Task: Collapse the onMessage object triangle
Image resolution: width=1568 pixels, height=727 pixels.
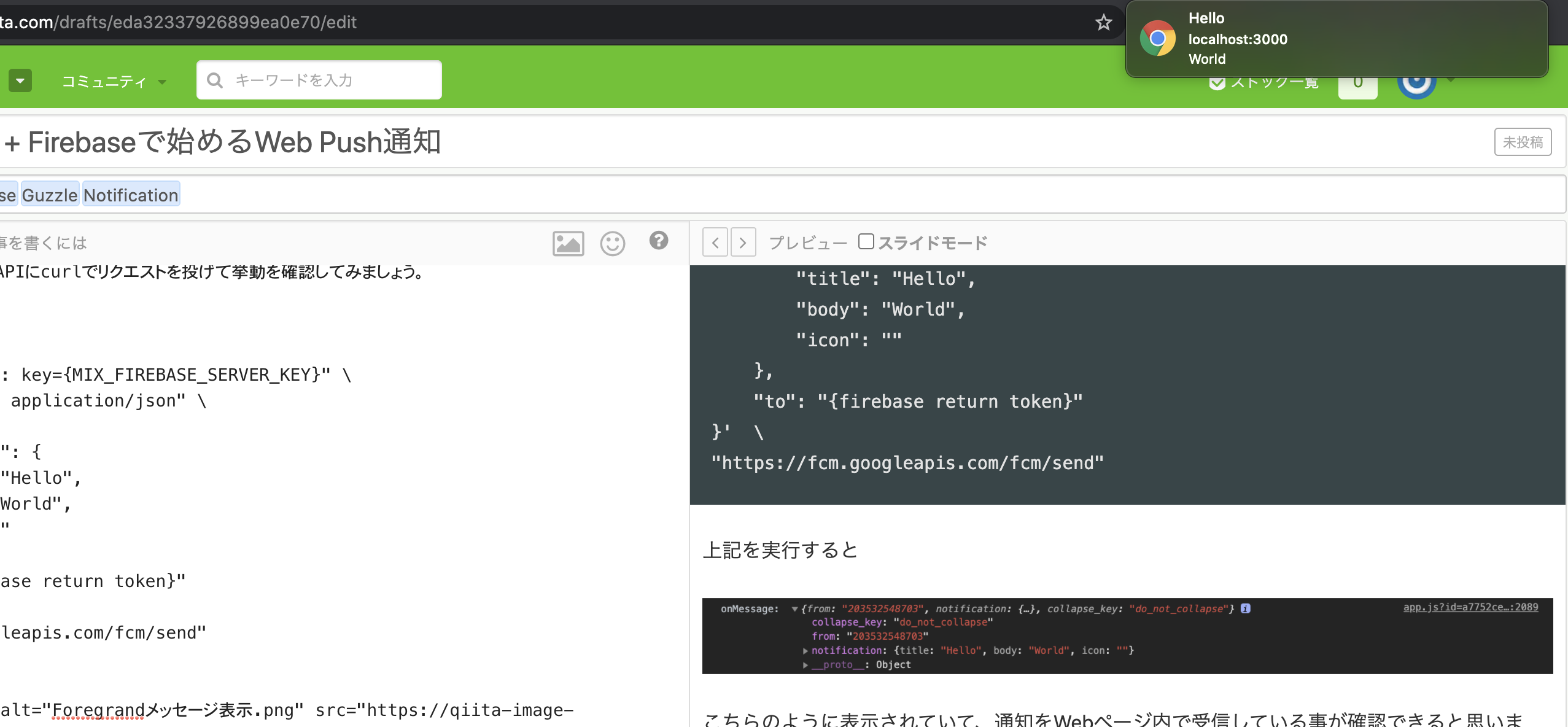Action: pos(794,609)
